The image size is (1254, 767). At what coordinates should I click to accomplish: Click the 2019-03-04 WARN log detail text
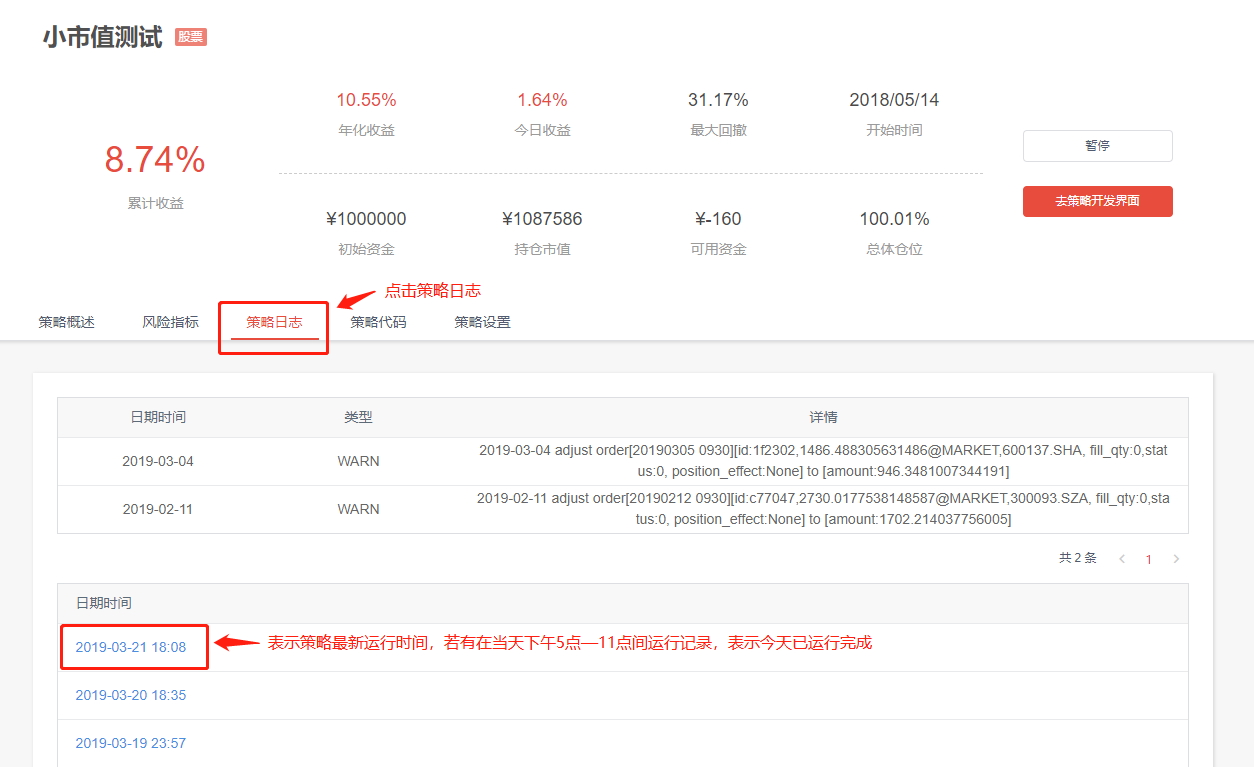823,461
